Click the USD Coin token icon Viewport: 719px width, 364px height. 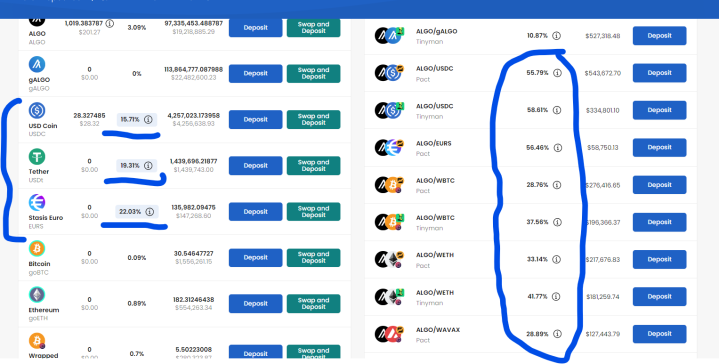tap(37, 110)
